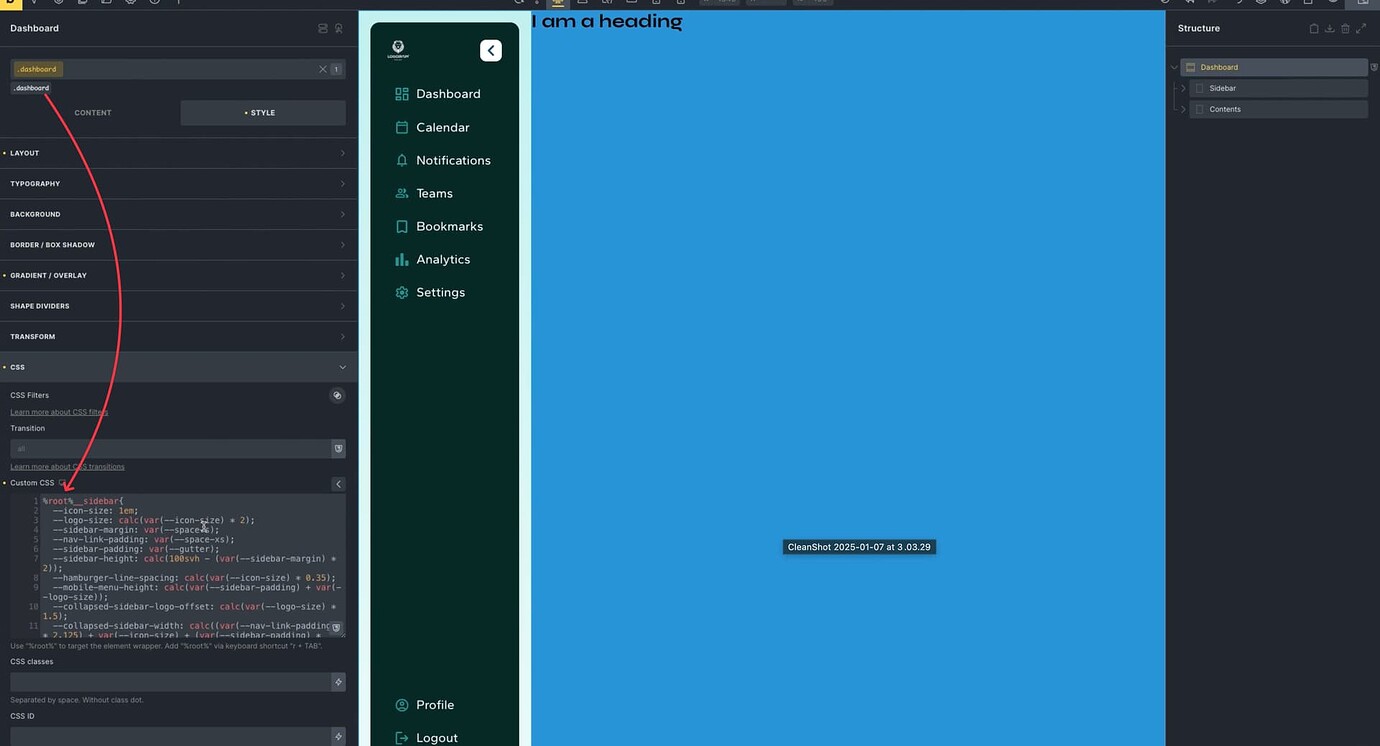Click the pseudo-class icon next to Dashboard title
This screenshot has width=1380, height=746.
click(338, 28)
